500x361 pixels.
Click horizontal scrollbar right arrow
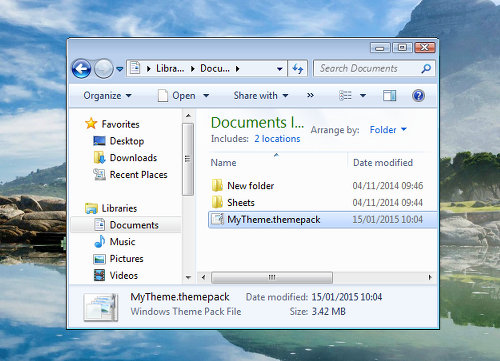tap(430, 277)
